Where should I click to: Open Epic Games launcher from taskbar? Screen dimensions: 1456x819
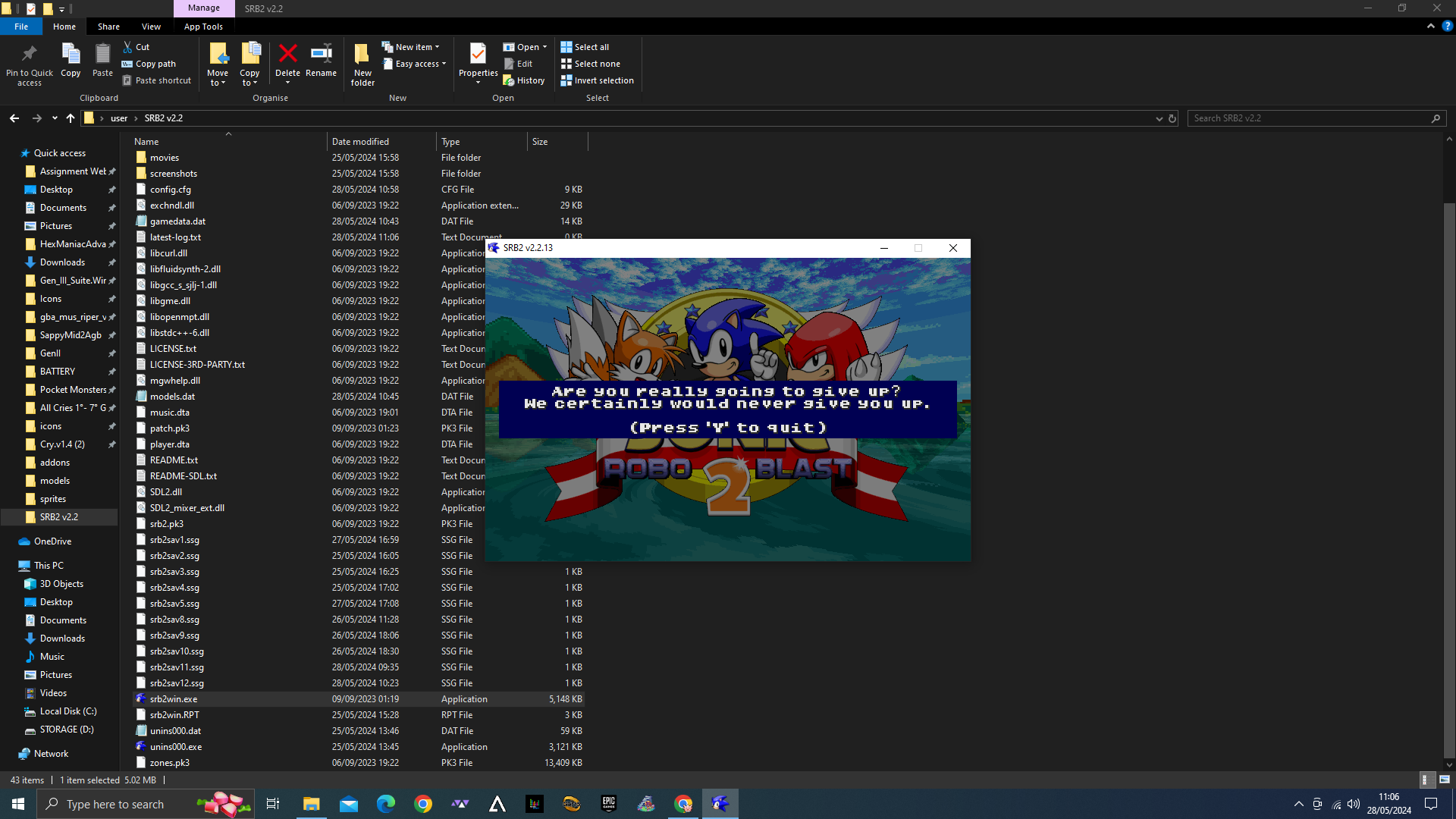pos(609,804)
